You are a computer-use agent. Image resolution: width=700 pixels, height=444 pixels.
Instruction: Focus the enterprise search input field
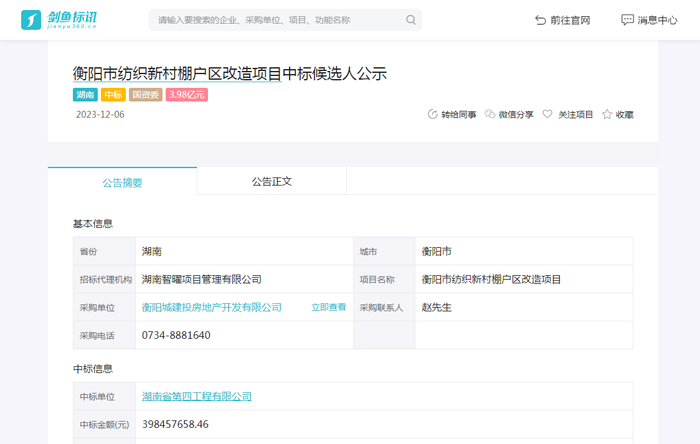tap(275, 20)
